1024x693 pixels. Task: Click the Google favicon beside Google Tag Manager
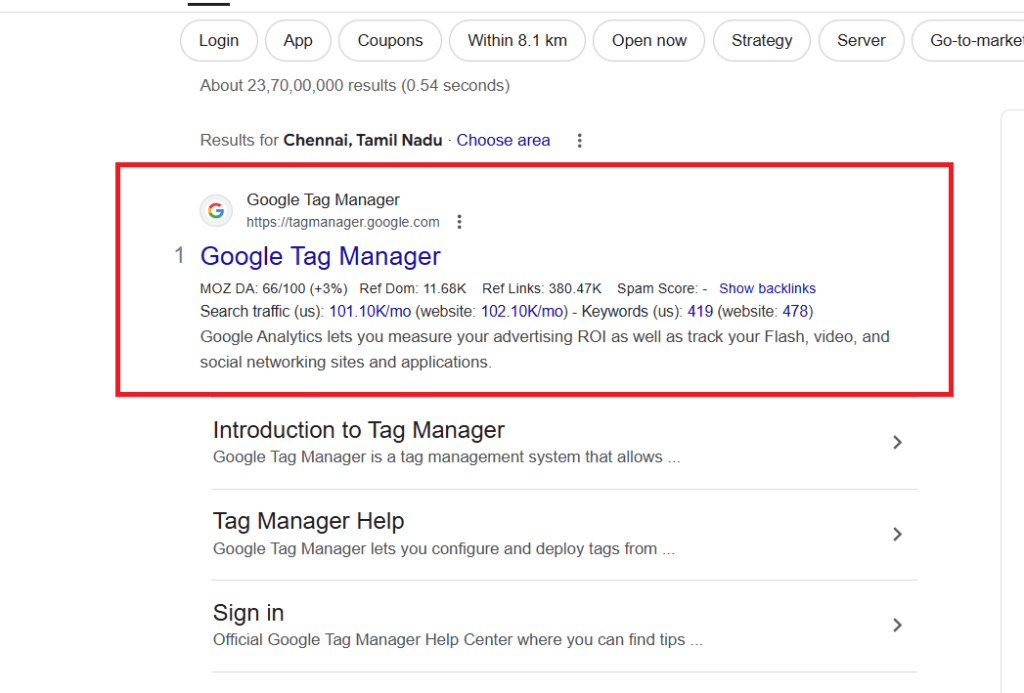pyautogui.click(x=216, y=210)
